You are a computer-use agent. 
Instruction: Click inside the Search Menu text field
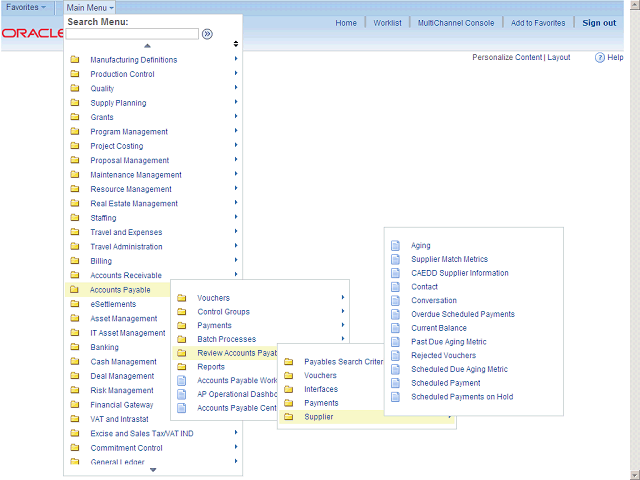click(x=132, y=34)
